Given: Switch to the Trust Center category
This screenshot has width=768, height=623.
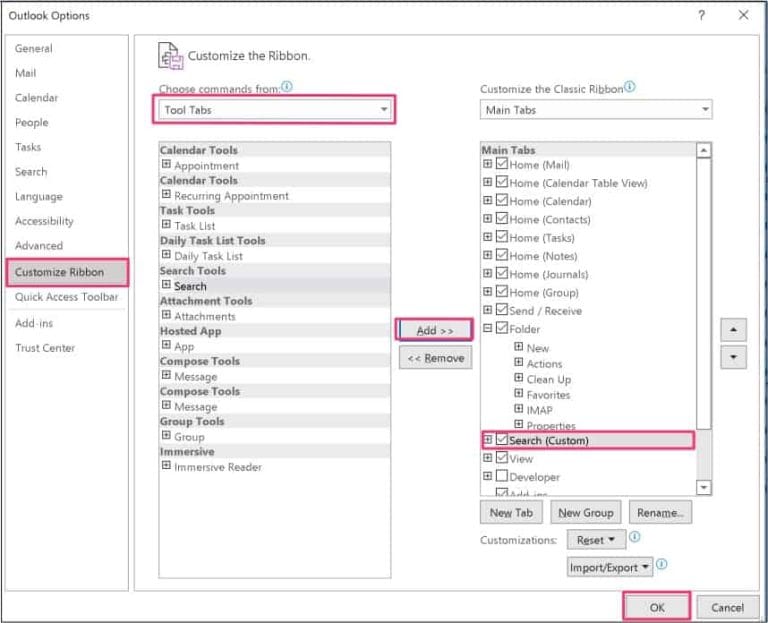Looking at the screenshot, I should [45, 348].
